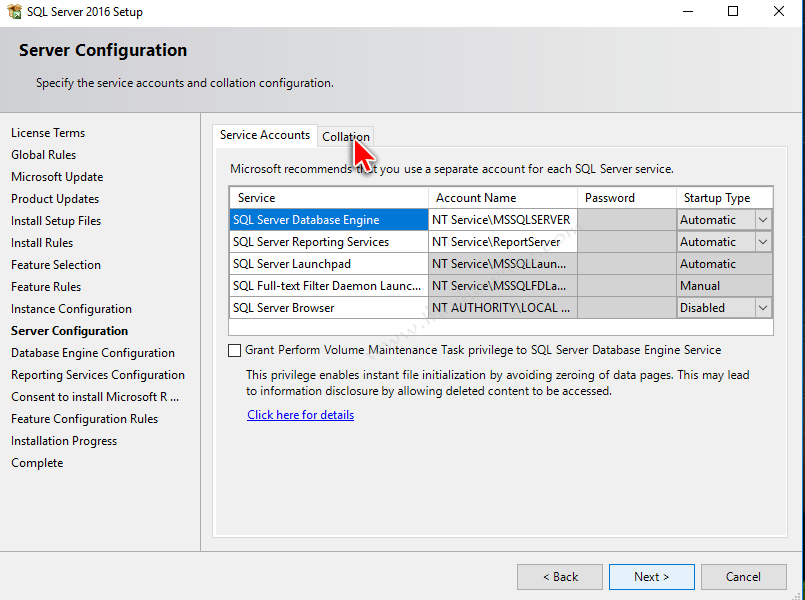Select the SQL Server Browser service row
Image resolution: width=805 pixels, height=600 pixels.
click(329, 308)
